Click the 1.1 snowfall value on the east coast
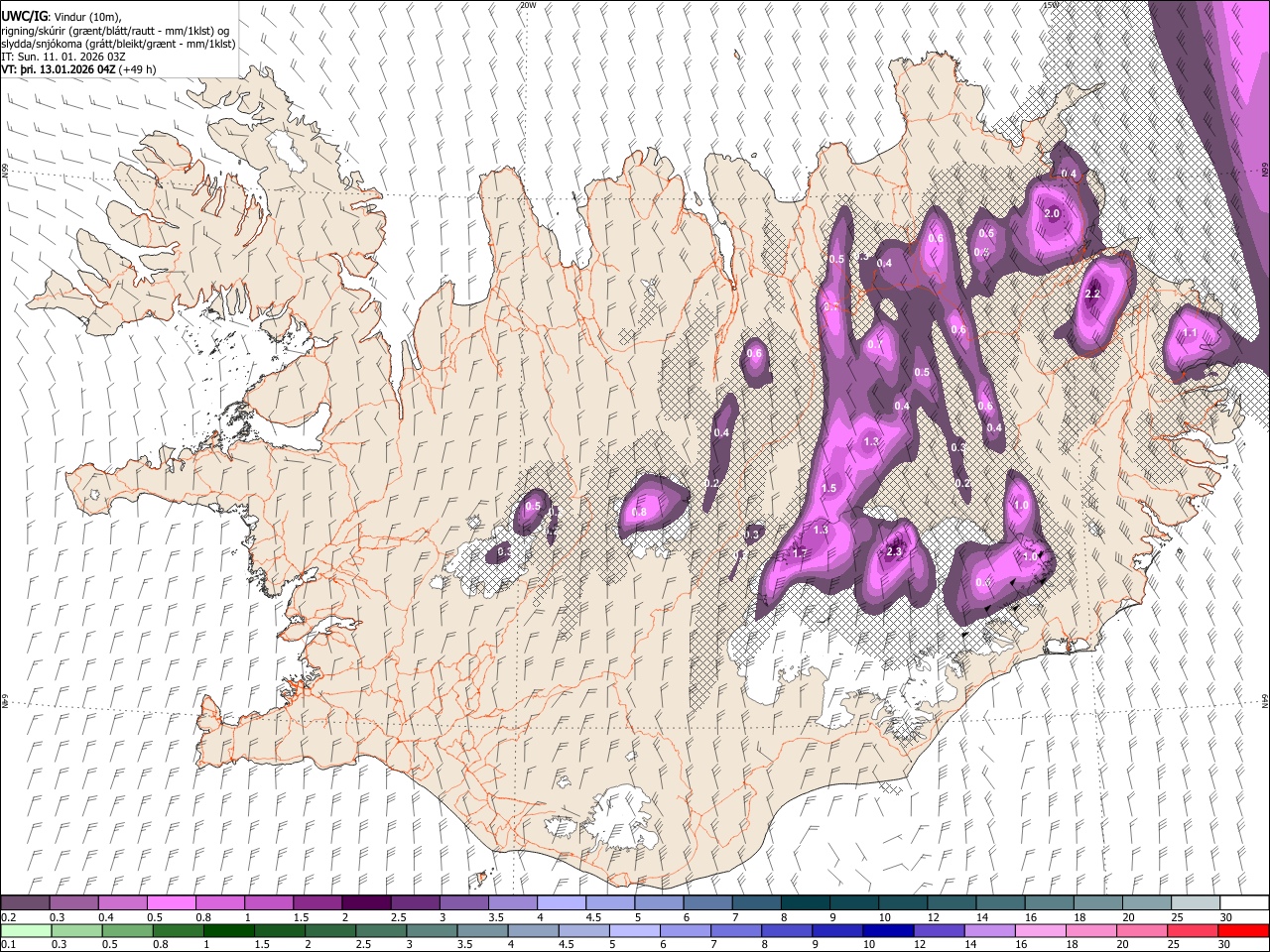 pos(1191,333)
